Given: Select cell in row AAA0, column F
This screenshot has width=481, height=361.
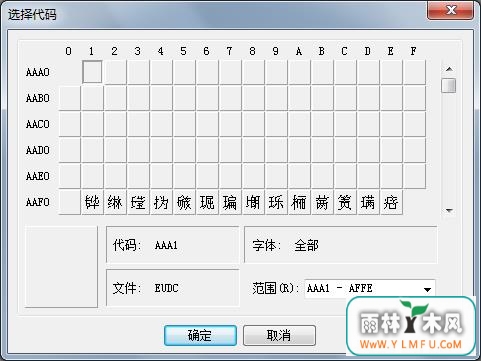Looking at the screenshot, I should [x=414, y=72].
